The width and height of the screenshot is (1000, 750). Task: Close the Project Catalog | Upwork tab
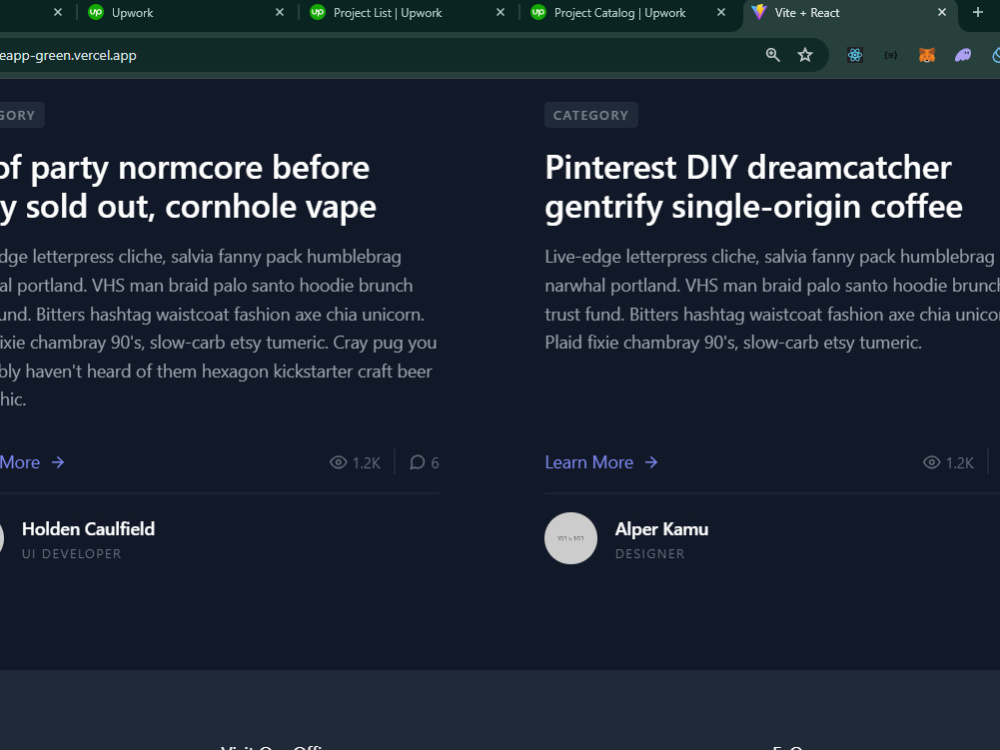721,12
